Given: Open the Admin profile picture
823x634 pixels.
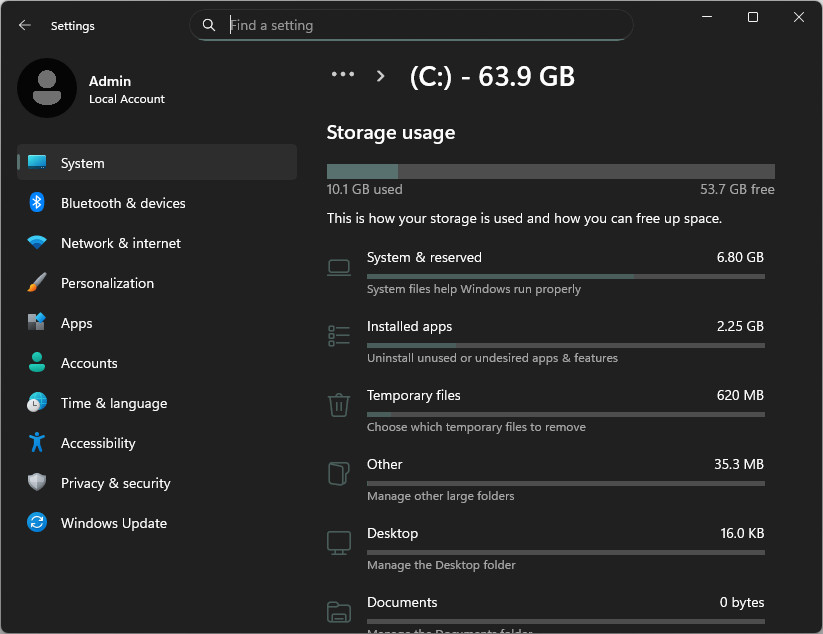Looking at the screenshot, I should tap(47, 88).
